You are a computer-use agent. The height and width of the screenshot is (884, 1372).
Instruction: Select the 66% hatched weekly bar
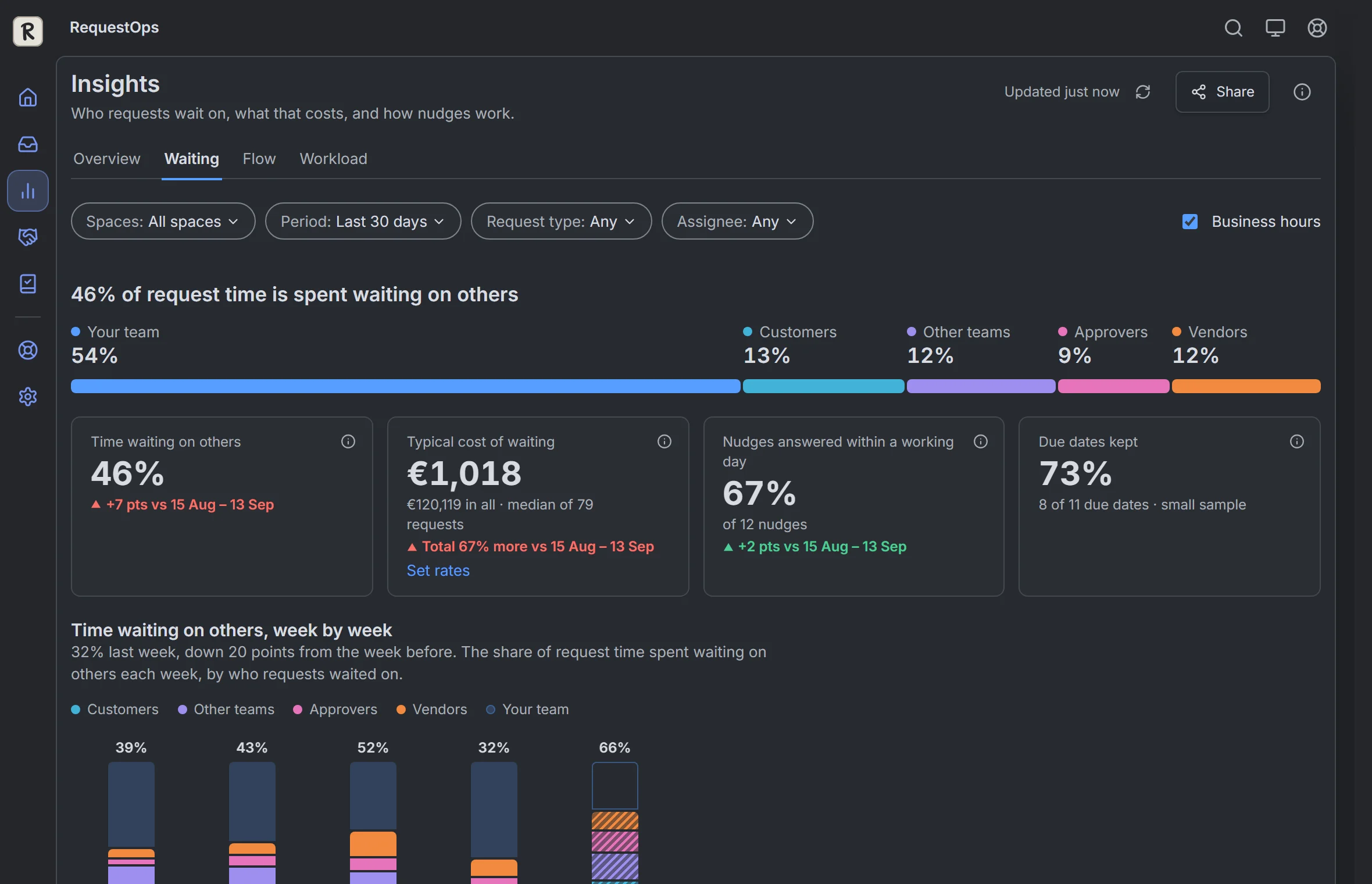[x=614, y=822]
